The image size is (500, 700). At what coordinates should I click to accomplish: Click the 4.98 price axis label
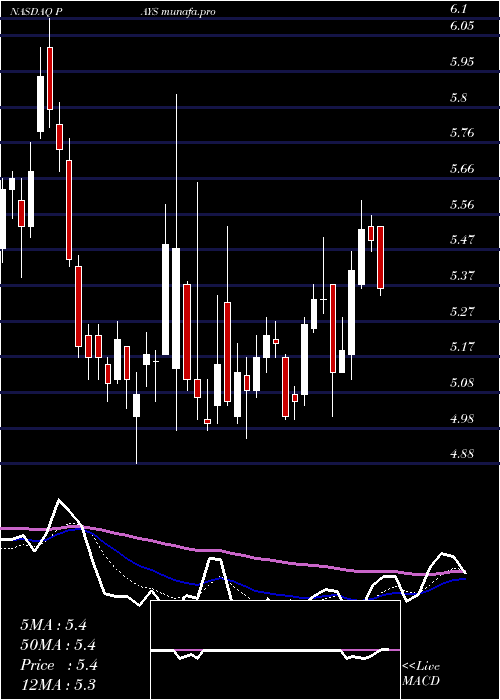click(x=462, y=418)
